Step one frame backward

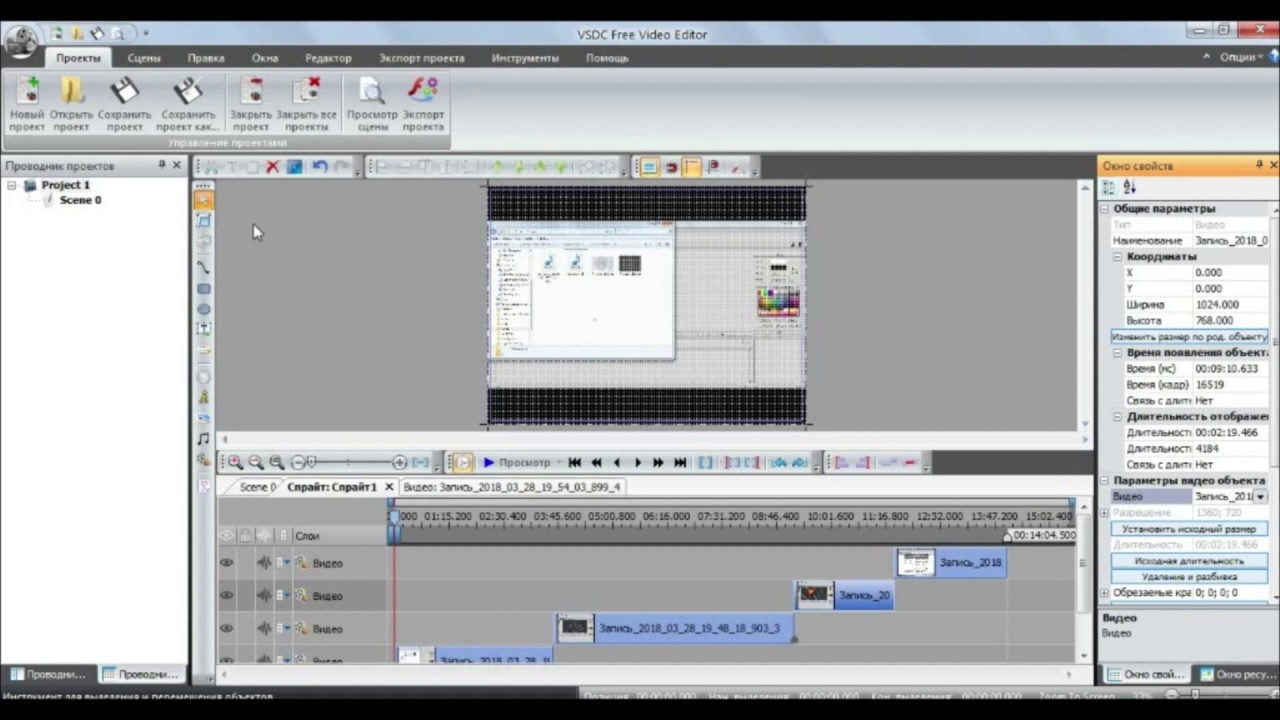(x=617, y=462)
